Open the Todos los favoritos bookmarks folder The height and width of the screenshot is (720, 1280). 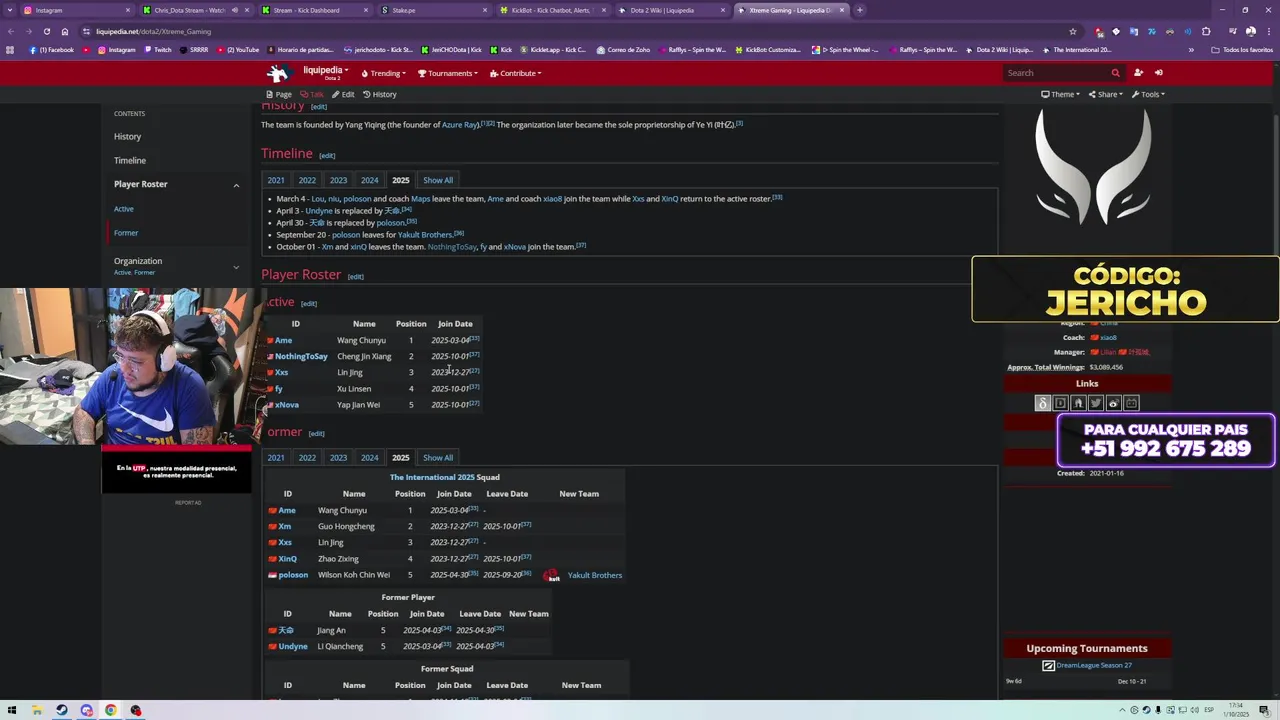click(x=1241, y=50)
